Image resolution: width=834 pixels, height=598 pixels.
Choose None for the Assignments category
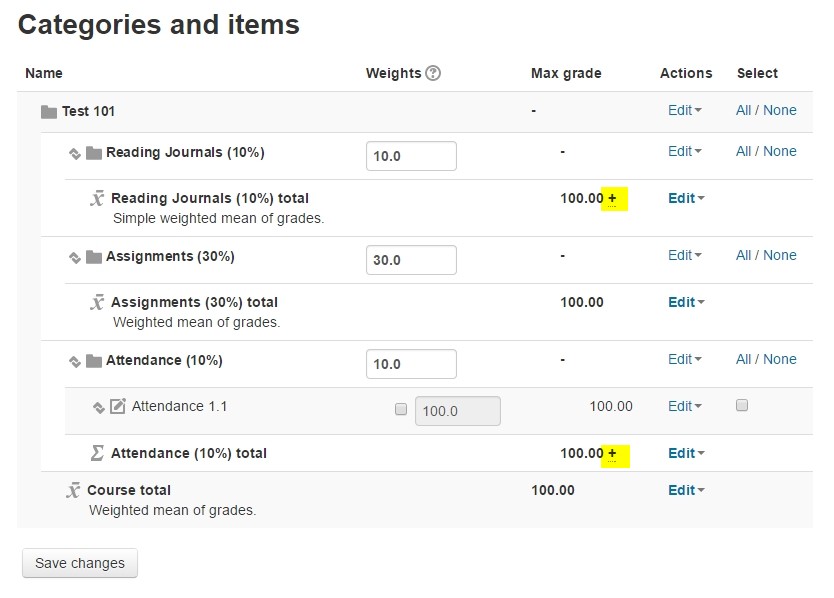pos(780,255)
